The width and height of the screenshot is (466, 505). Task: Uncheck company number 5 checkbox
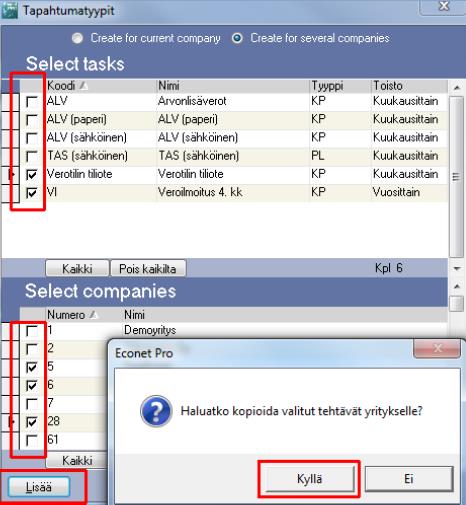pyautogui.click(x=32, y=367)
